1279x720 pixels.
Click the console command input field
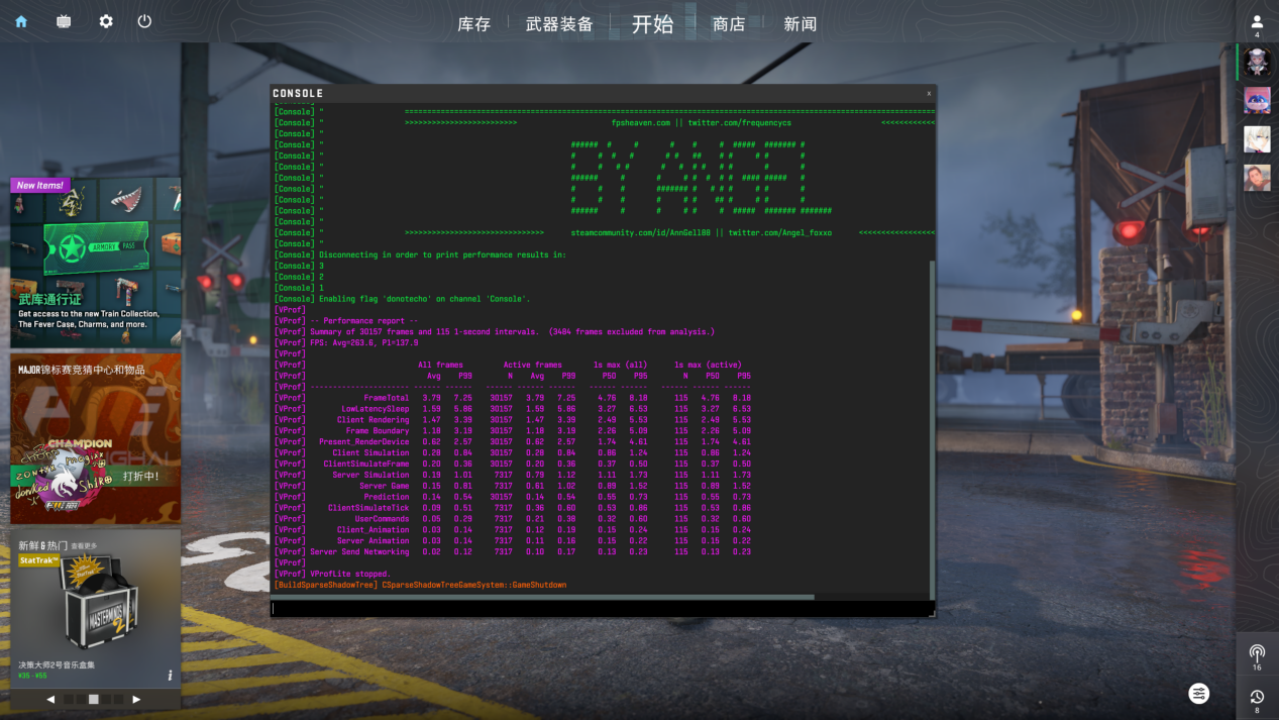tap(602, 607)
